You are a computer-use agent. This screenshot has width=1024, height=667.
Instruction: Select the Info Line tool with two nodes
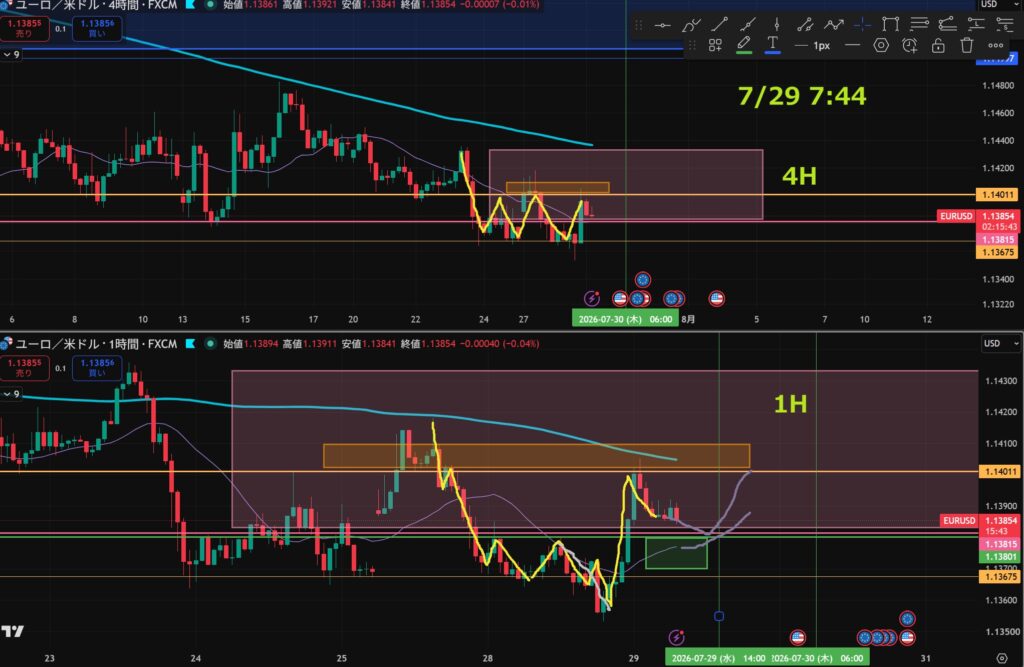805,25
